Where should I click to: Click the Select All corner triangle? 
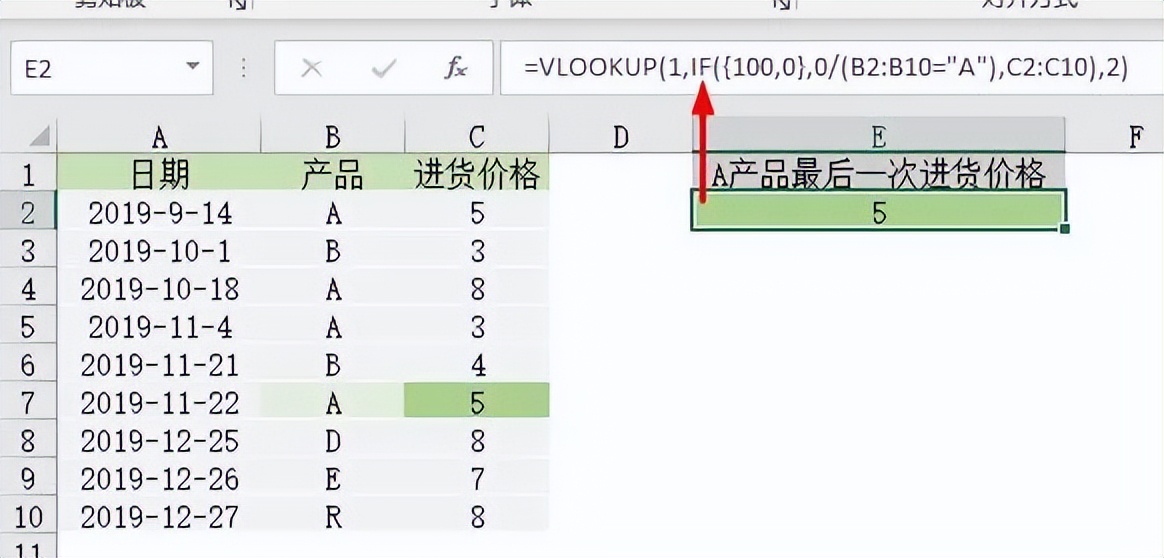(x=39, y=137)
